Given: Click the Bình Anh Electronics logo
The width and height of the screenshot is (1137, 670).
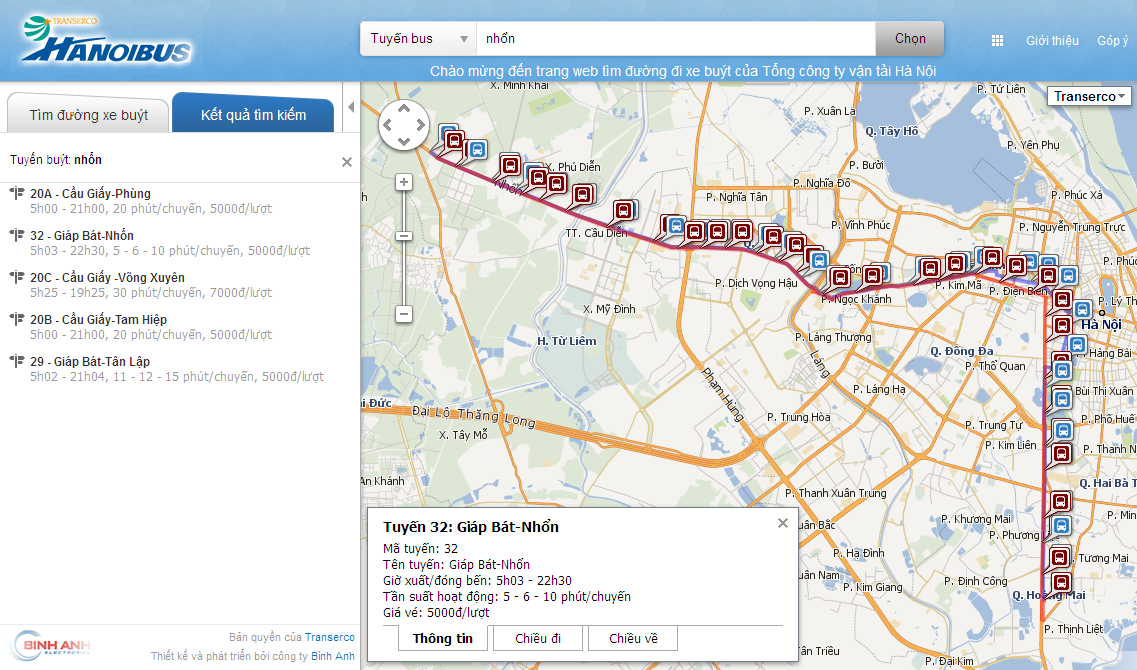Looking at the screenshot, I should click(52, 645).
